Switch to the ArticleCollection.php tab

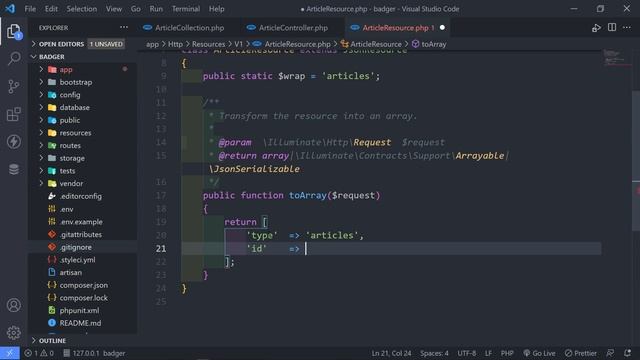[x=189, y=28]
